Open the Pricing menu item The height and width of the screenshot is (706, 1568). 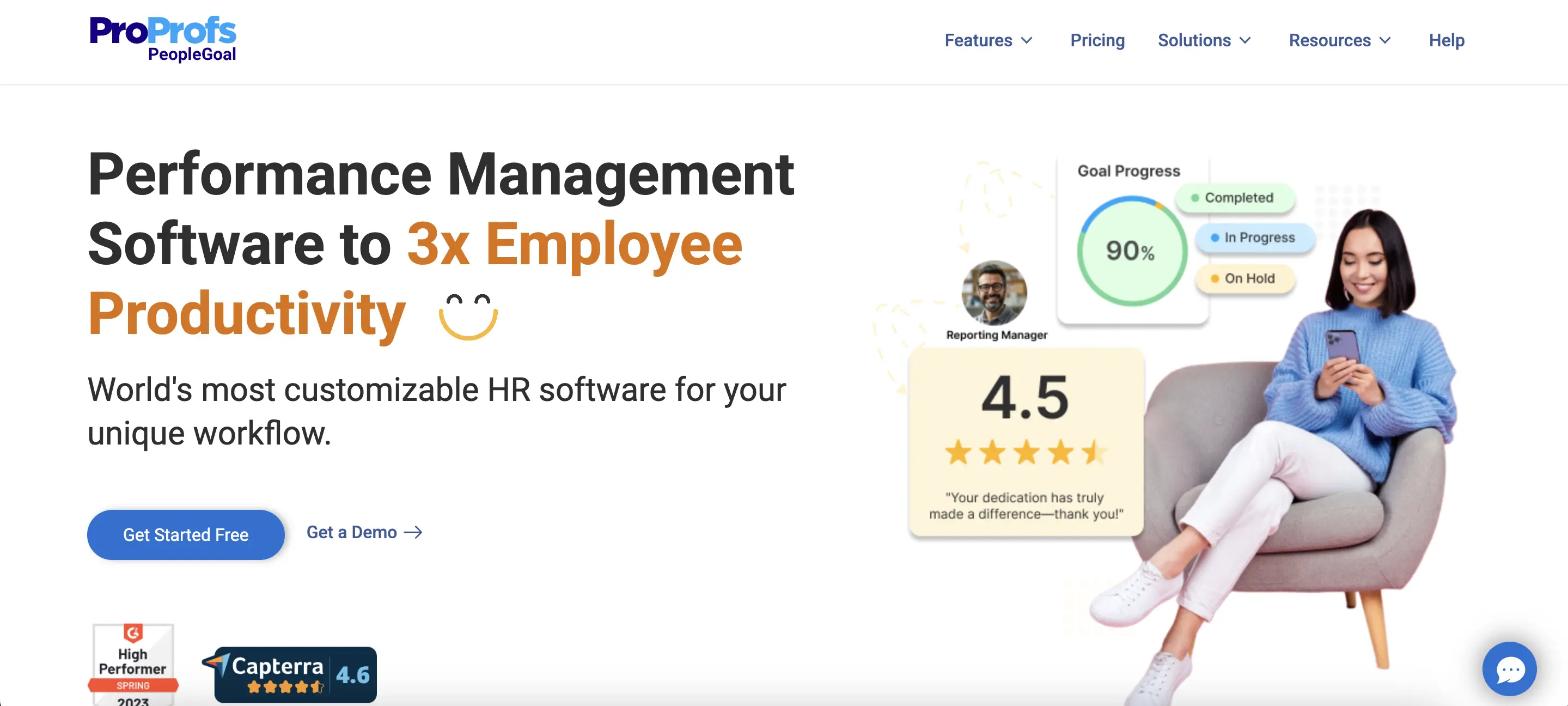coord(1097,40)
